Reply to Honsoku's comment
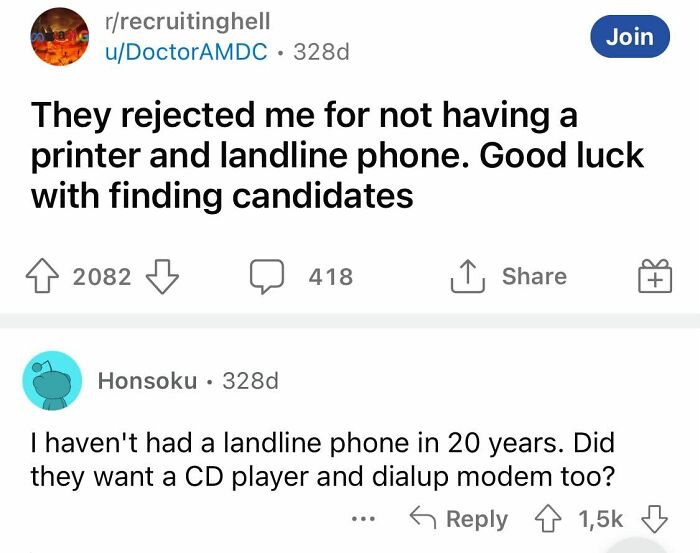The image size is (700, 553). point(475,519)
